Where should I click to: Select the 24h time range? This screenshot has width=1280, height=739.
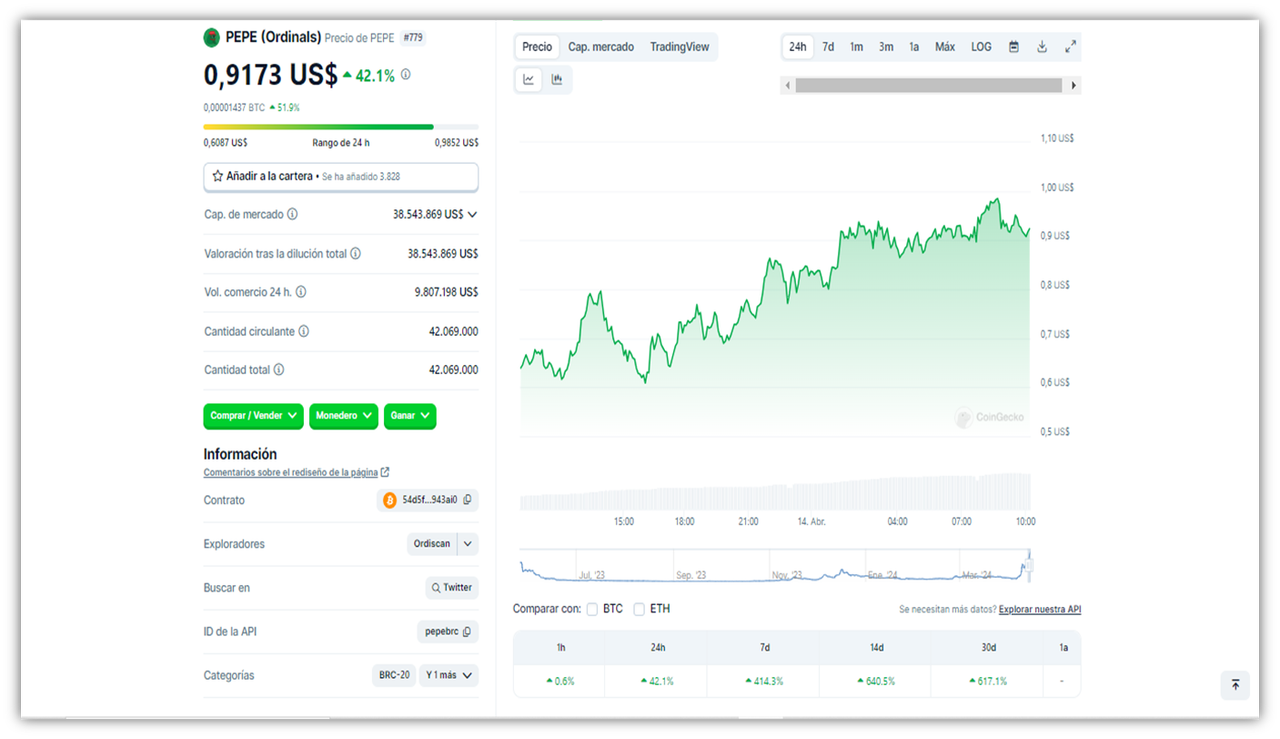(x=798, y=47)
